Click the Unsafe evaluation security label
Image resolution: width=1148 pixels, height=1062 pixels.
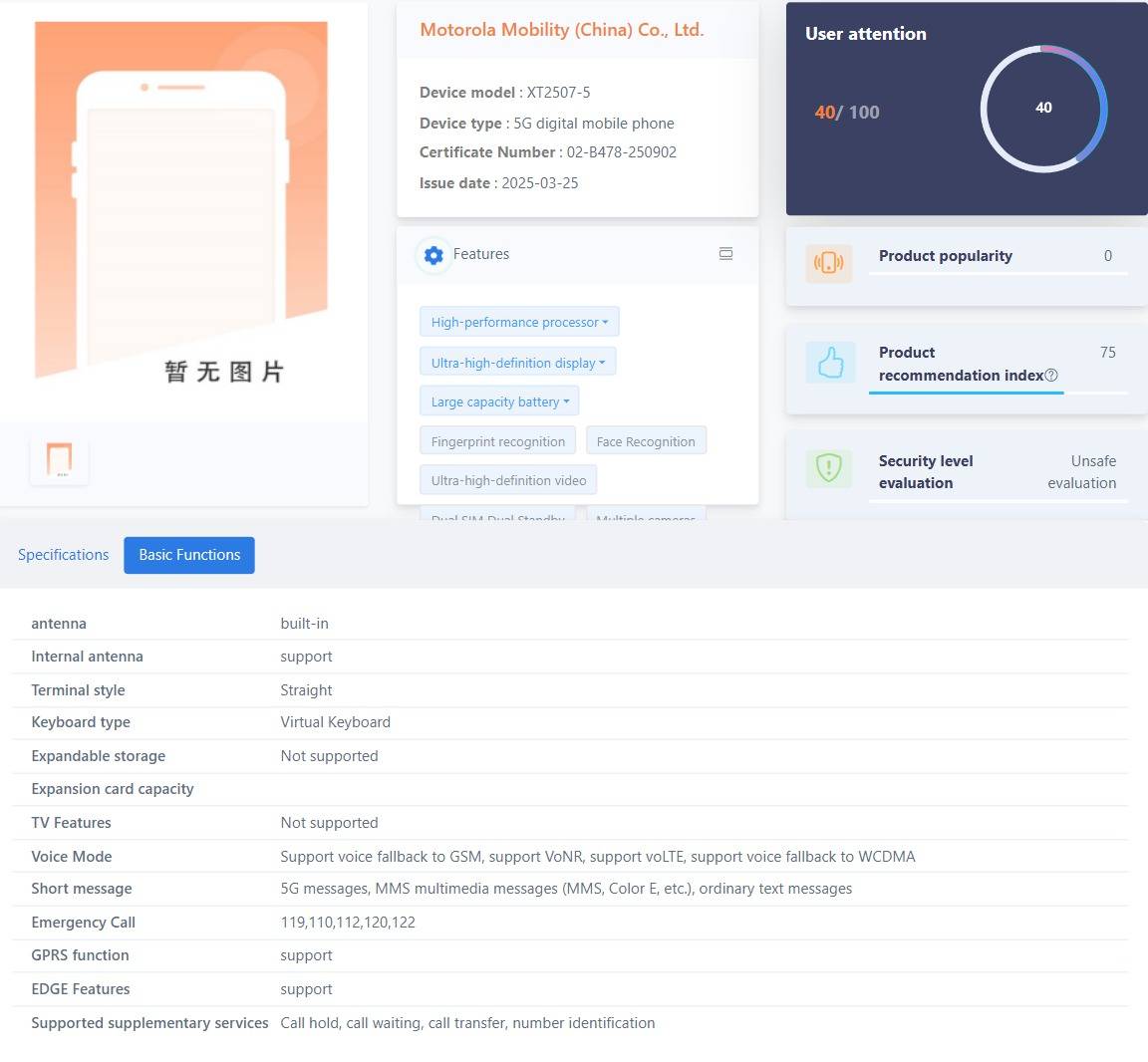click(1081, 472)
